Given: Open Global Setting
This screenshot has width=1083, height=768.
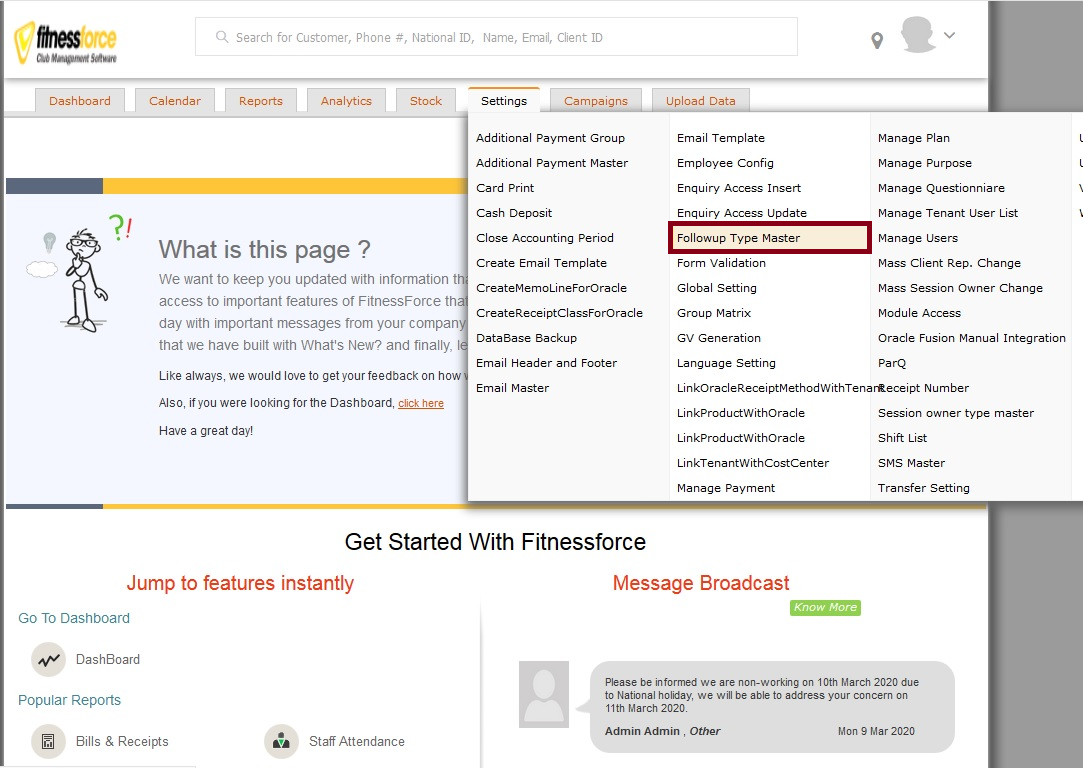Looking at the screenshot, I should tap(717, 288).
